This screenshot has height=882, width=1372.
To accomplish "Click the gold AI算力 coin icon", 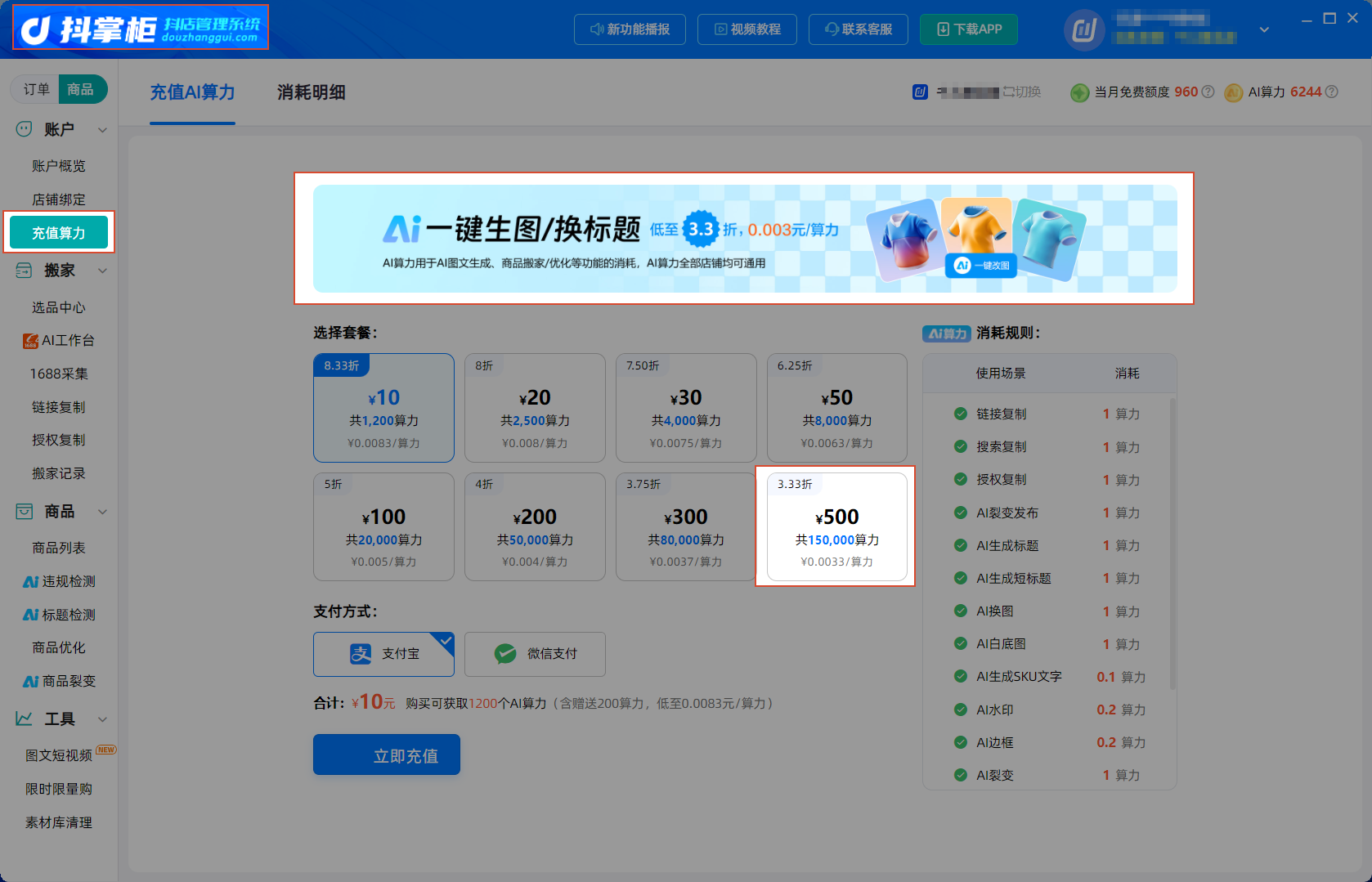I will point(1234,92).
